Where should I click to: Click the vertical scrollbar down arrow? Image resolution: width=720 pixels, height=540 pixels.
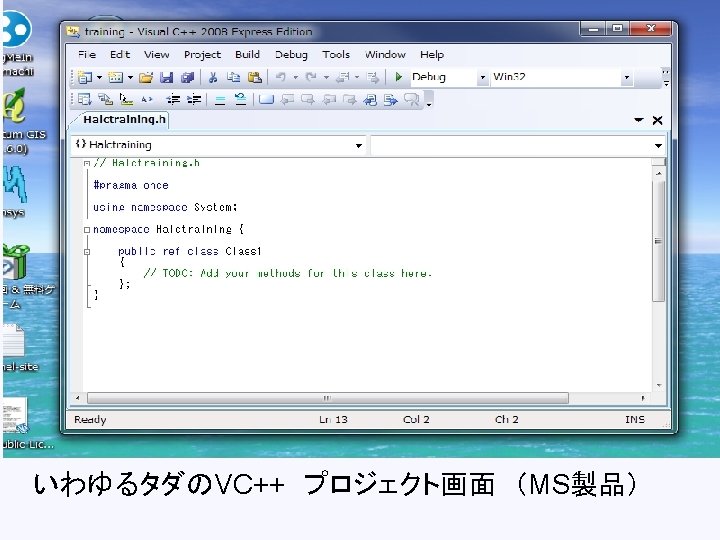pos(659,386)
